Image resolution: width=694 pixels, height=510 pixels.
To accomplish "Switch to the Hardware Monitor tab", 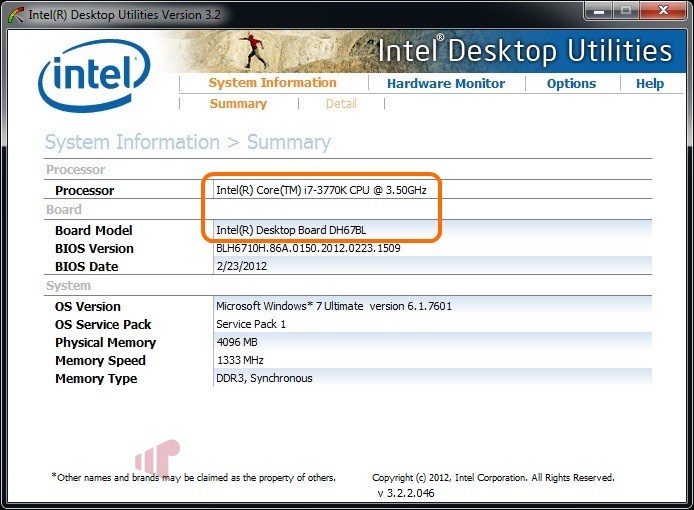I will [x=446, y=83].
